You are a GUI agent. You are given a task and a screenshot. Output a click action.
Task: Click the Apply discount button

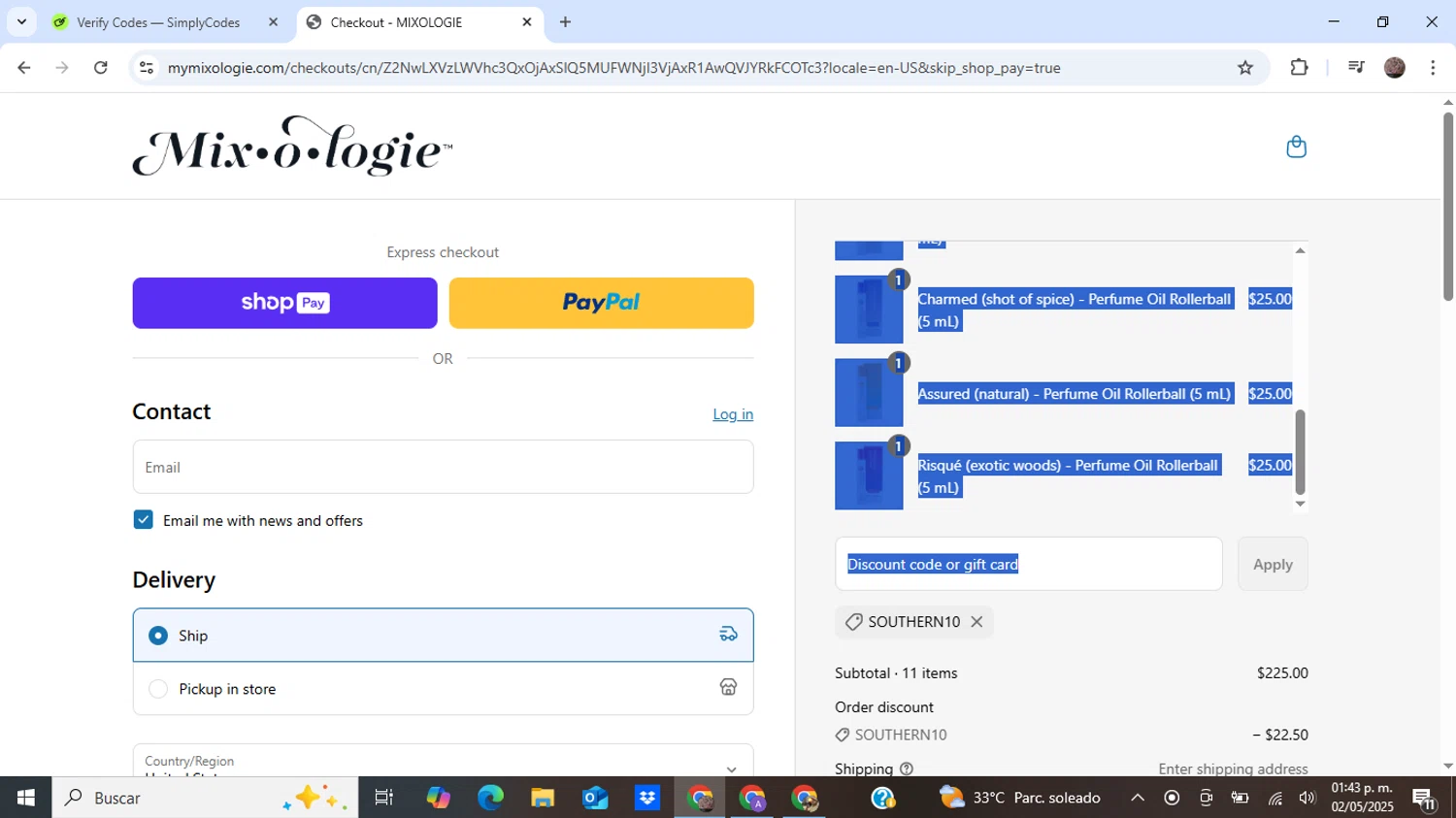(1273, 564)
